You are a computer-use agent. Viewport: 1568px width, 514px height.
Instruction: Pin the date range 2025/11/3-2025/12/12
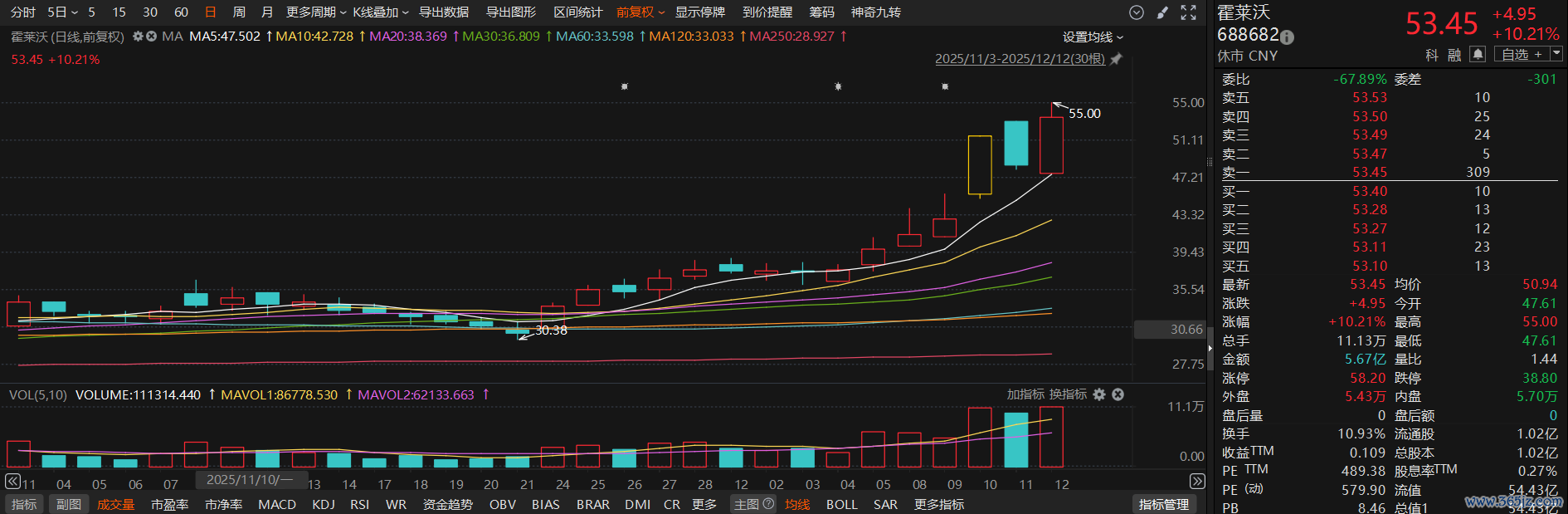tap(1116, 59)
